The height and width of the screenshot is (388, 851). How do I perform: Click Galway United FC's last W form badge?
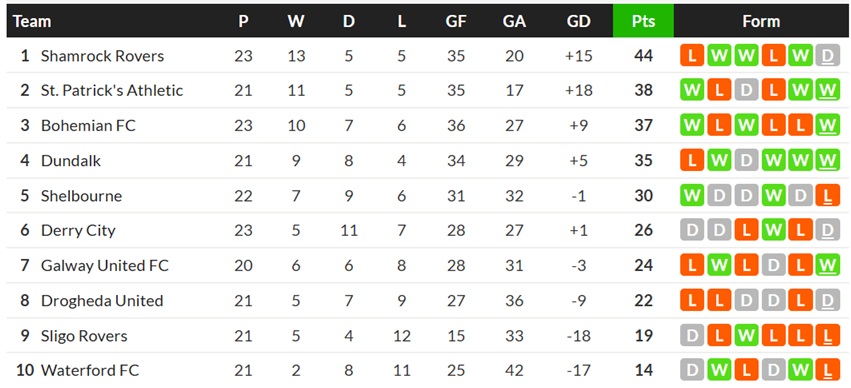827,265
